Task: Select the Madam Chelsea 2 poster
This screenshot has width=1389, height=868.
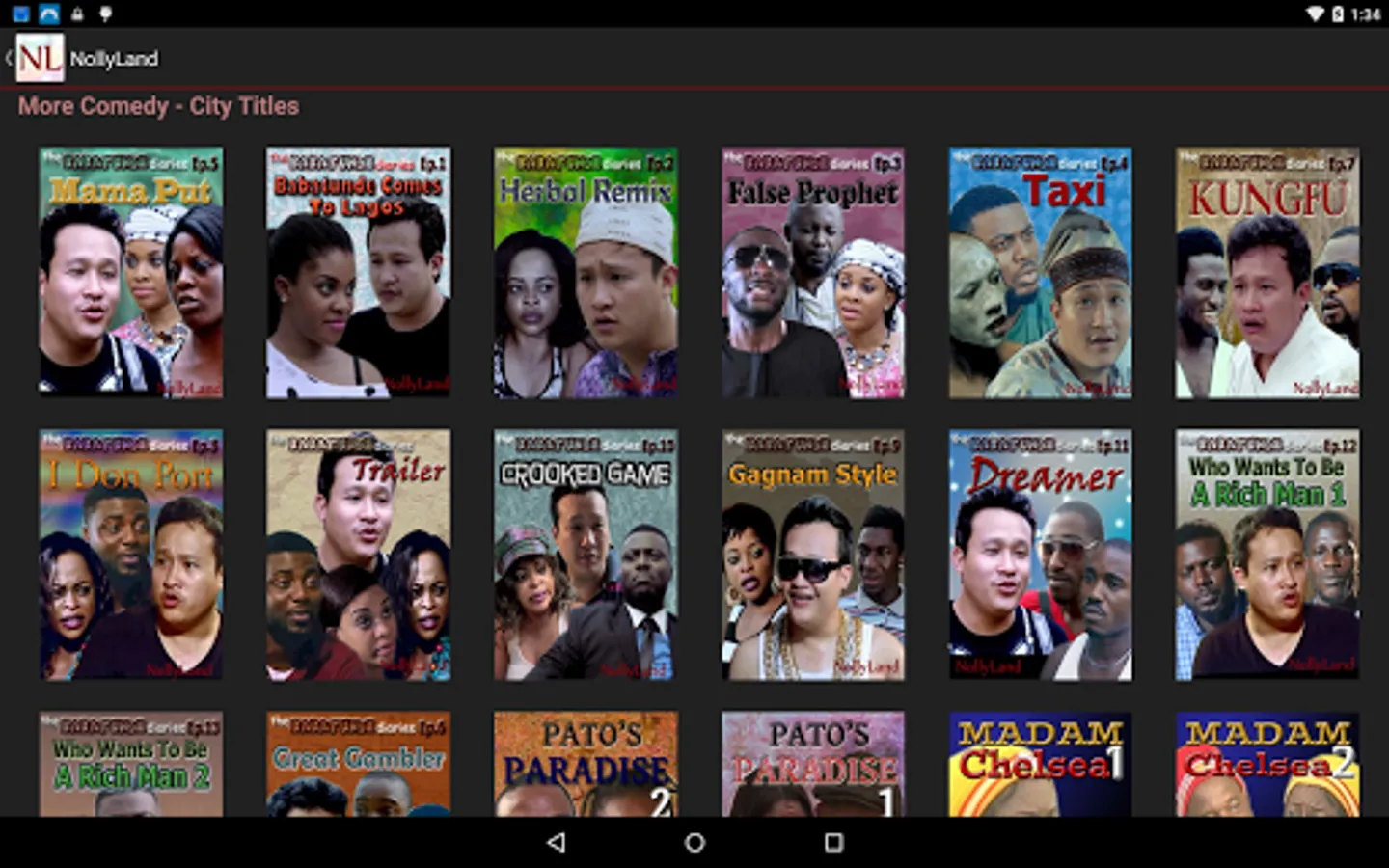Action: (x=1267, y=764)
